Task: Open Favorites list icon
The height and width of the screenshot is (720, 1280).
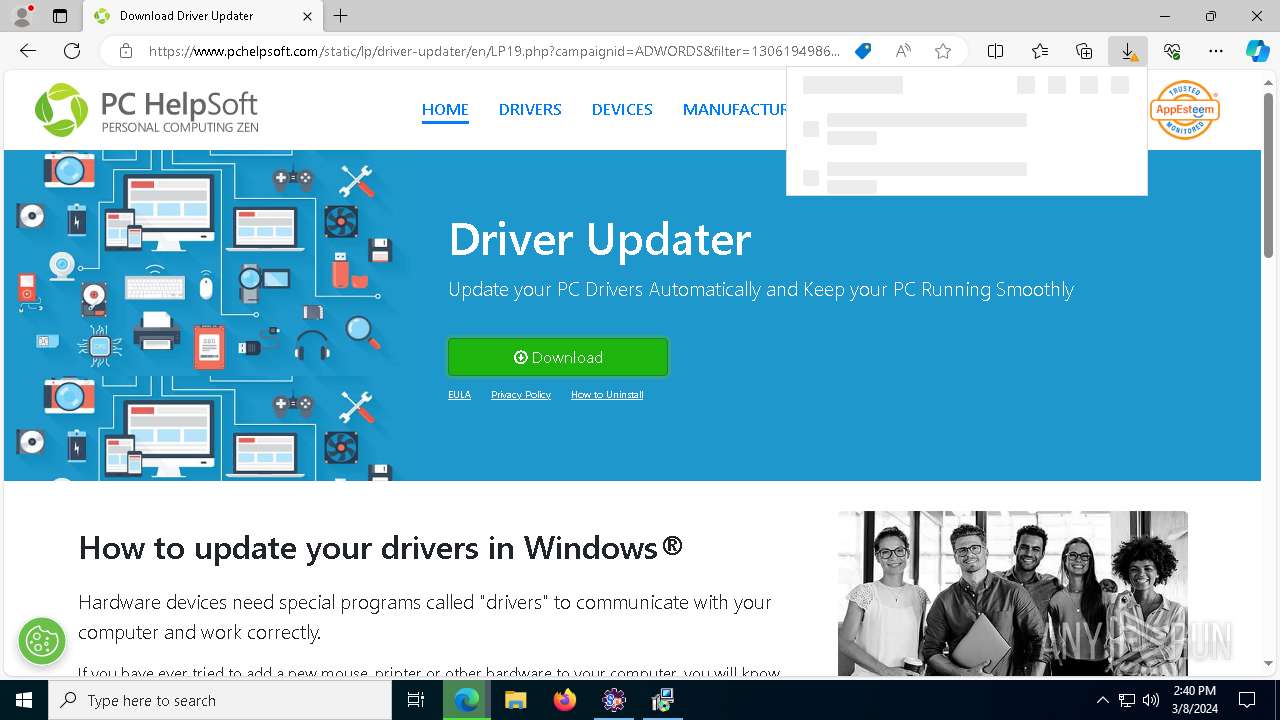Action: (1040, 51)
